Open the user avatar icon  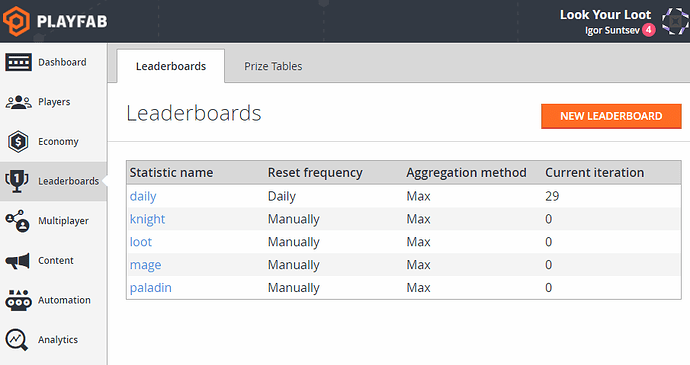click(675, 21)
